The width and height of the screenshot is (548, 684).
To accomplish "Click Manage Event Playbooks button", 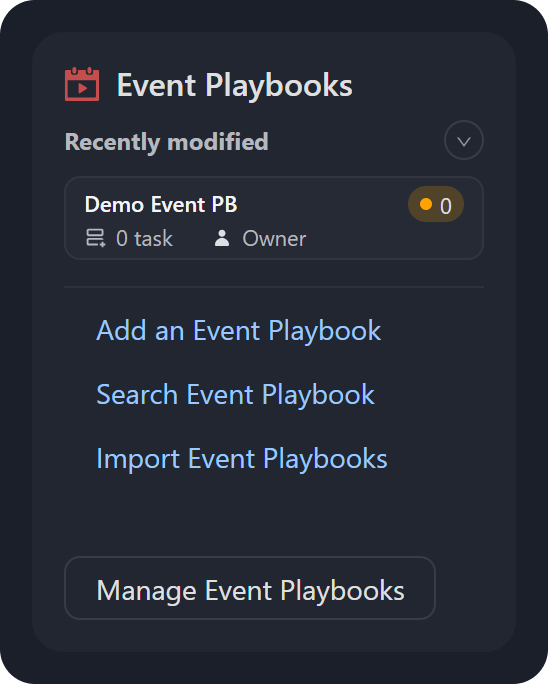I will tap(250, 588).
